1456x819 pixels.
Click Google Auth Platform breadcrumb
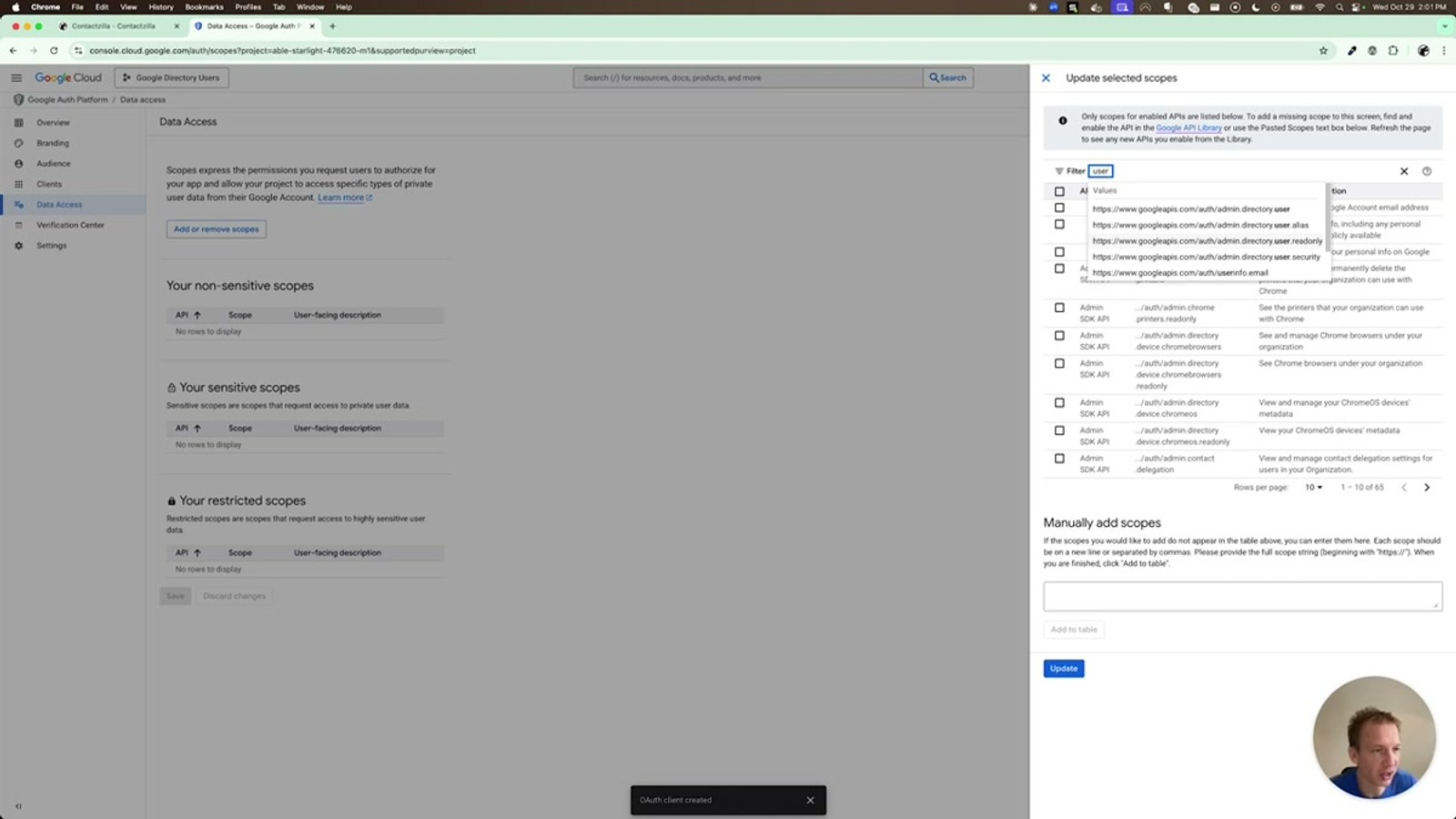pos(67,100)
